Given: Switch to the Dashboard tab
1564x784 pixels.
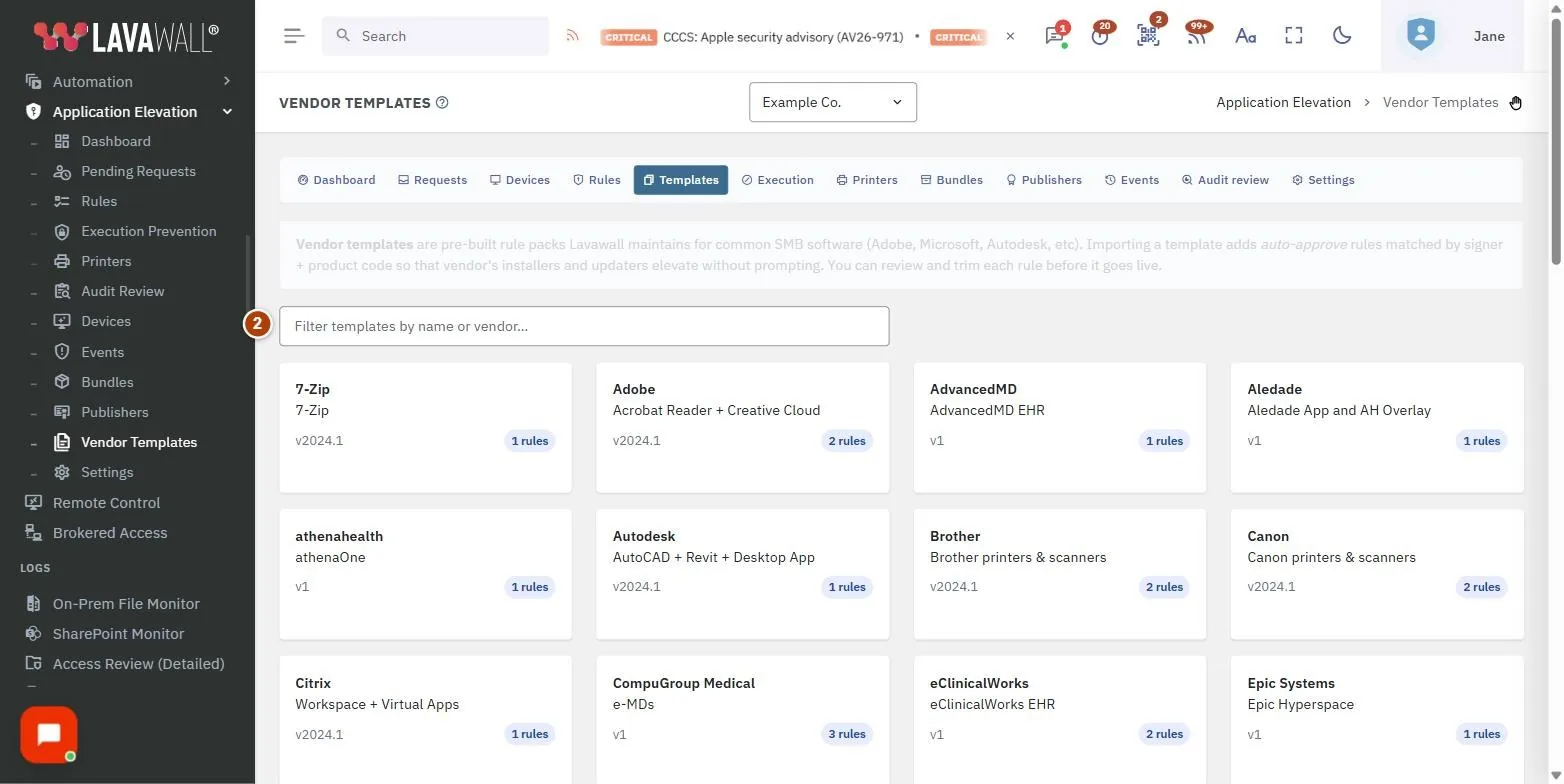Looking at the screenshot, I should point(336,180).
